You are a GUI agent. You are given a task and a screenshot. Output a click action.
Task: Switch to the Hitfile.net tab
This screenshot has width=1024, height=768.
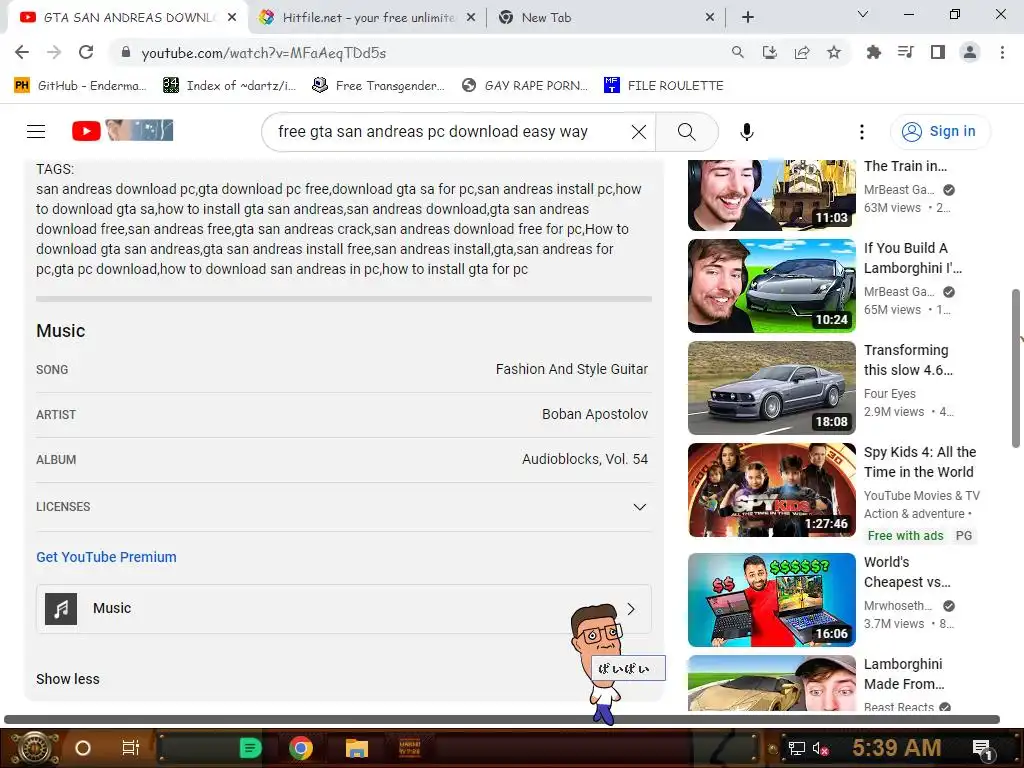coord(368,18)
